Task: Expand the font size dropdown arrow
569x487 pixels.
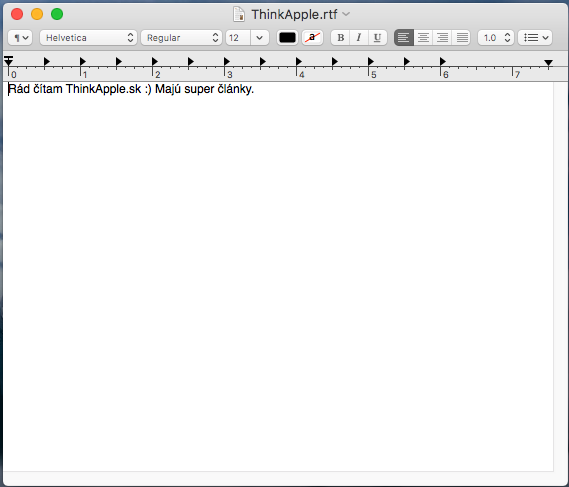Action: pos(259,38)
